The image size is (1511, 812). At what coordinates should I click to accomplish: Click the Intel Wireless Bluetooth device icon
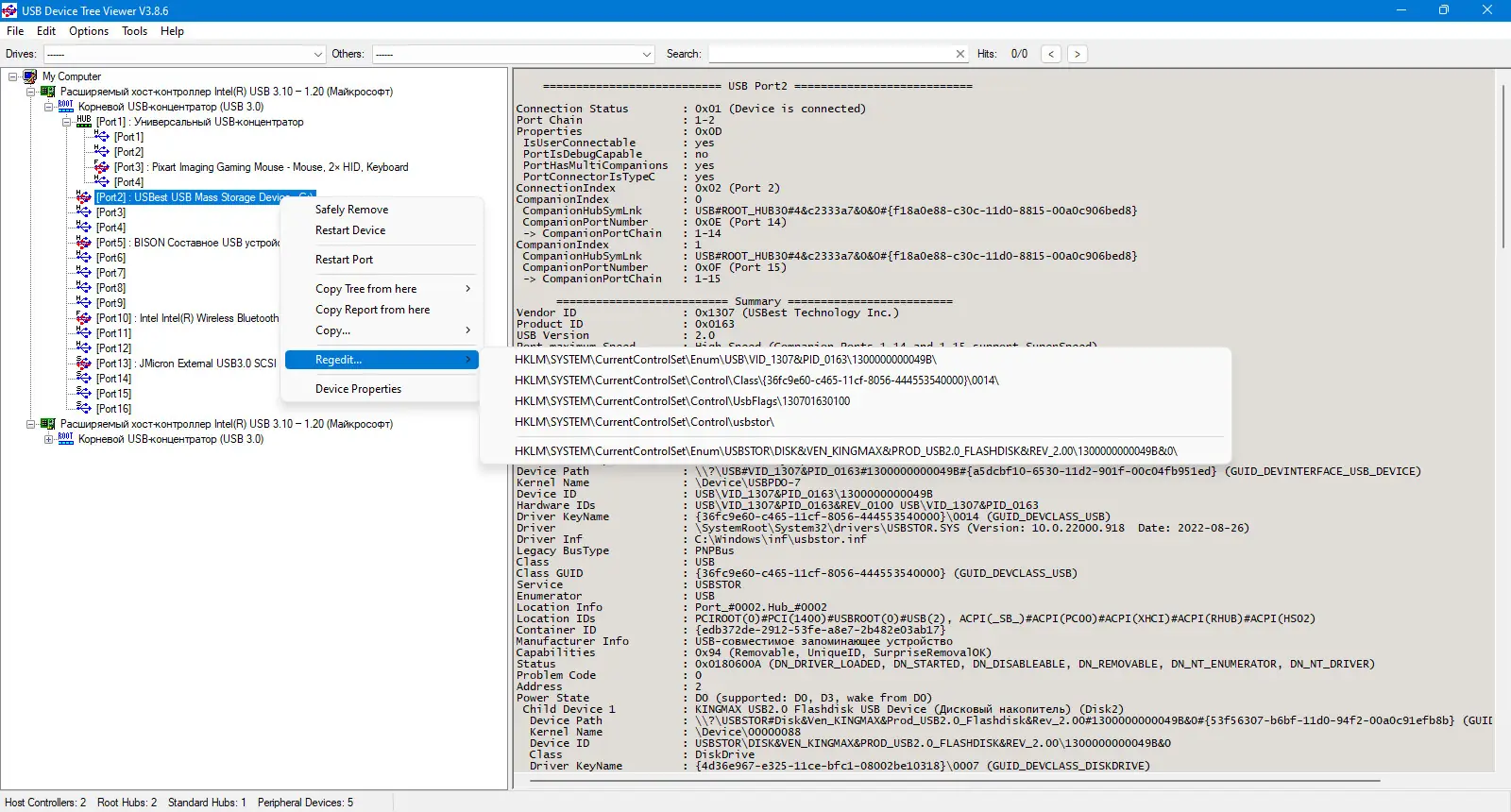[x=84, y=318]
